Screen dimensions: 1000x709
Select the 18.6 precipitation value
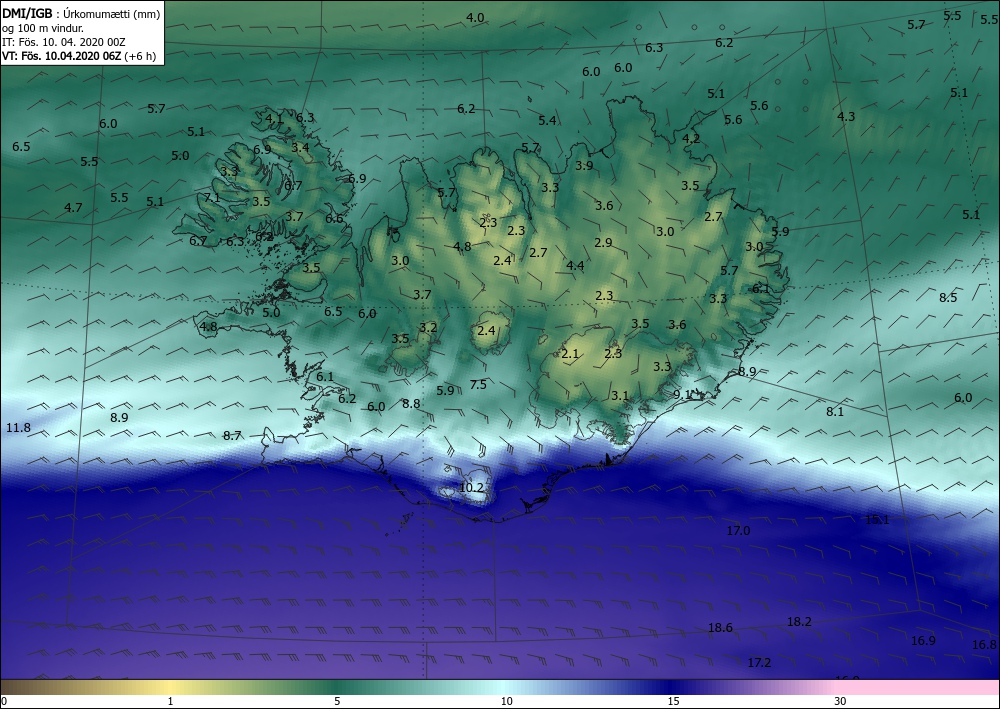click(720, 628)
